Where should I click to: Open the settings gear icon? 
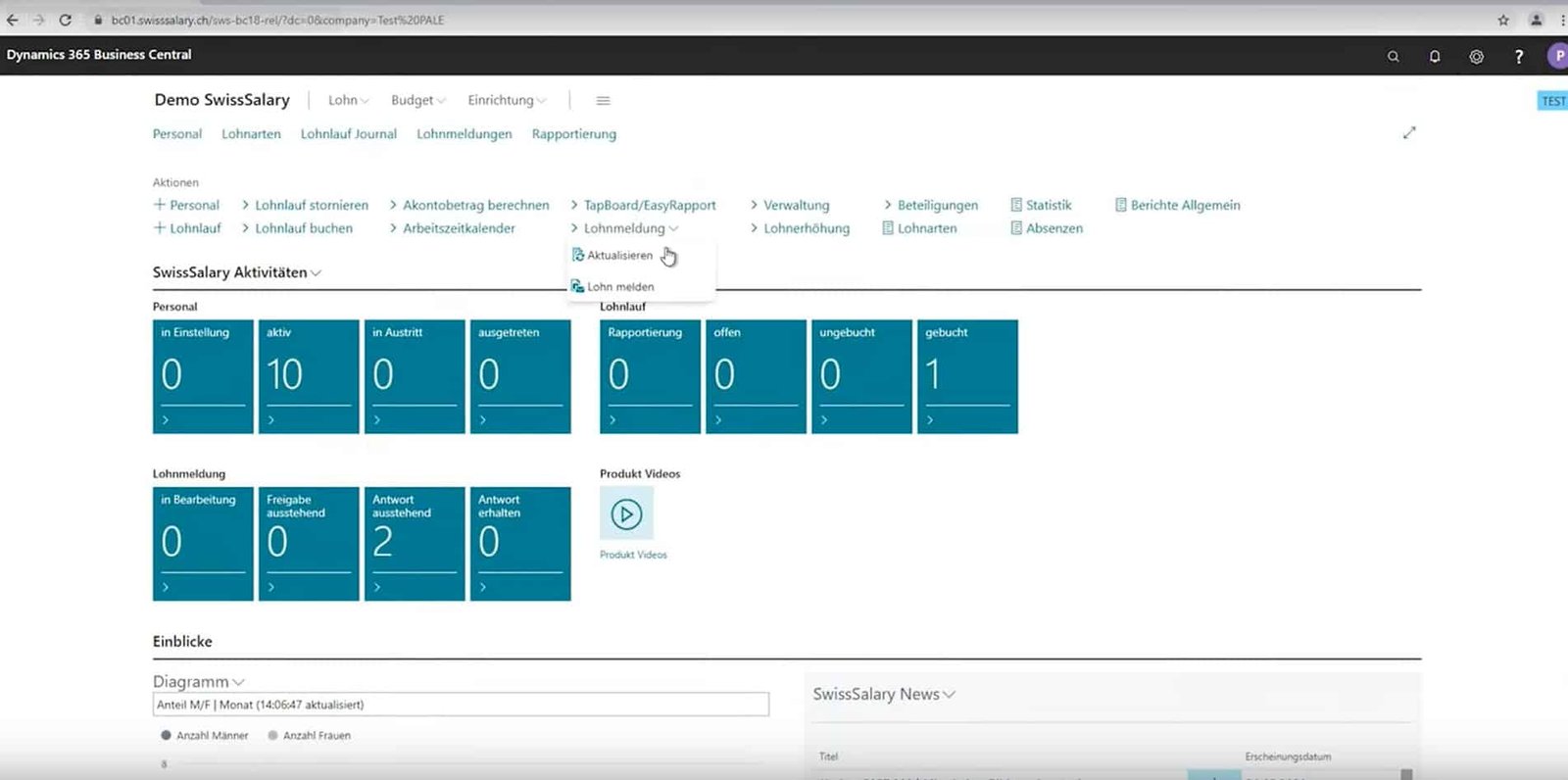(1476, 57)
